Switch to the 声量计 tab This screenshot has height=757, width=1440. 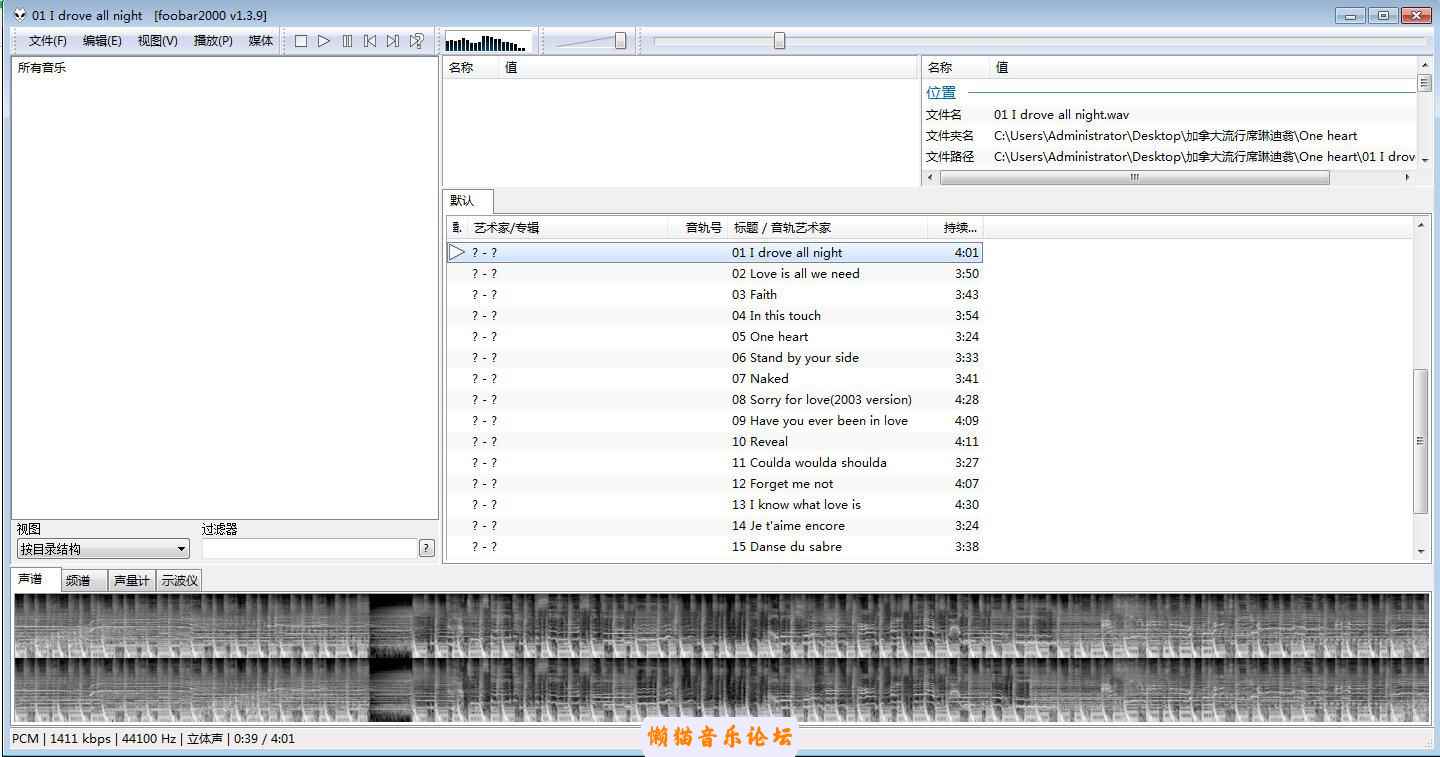132,580
